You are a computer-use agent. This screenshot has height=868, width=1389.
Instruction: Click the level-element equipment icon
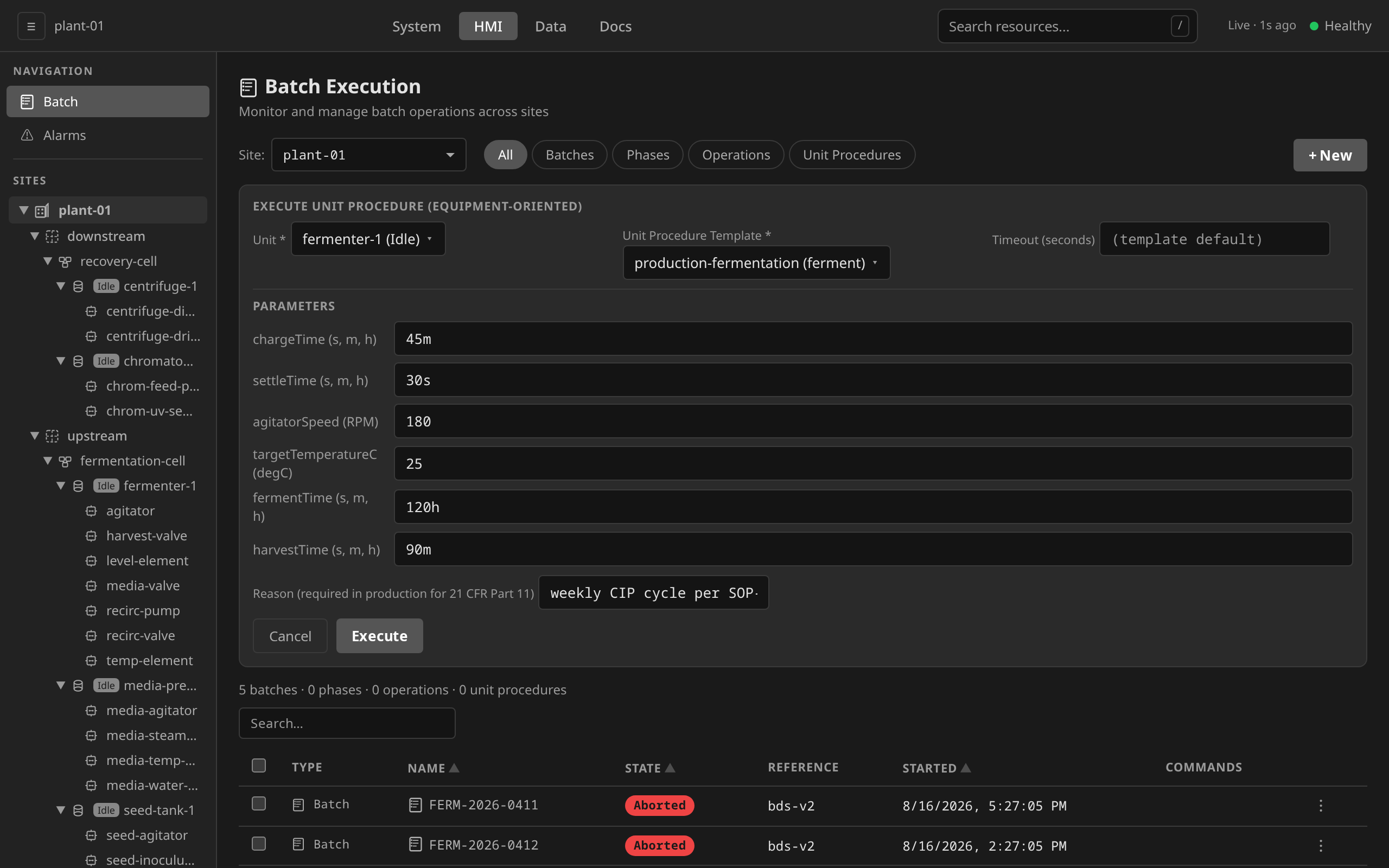tap(91, 561)
